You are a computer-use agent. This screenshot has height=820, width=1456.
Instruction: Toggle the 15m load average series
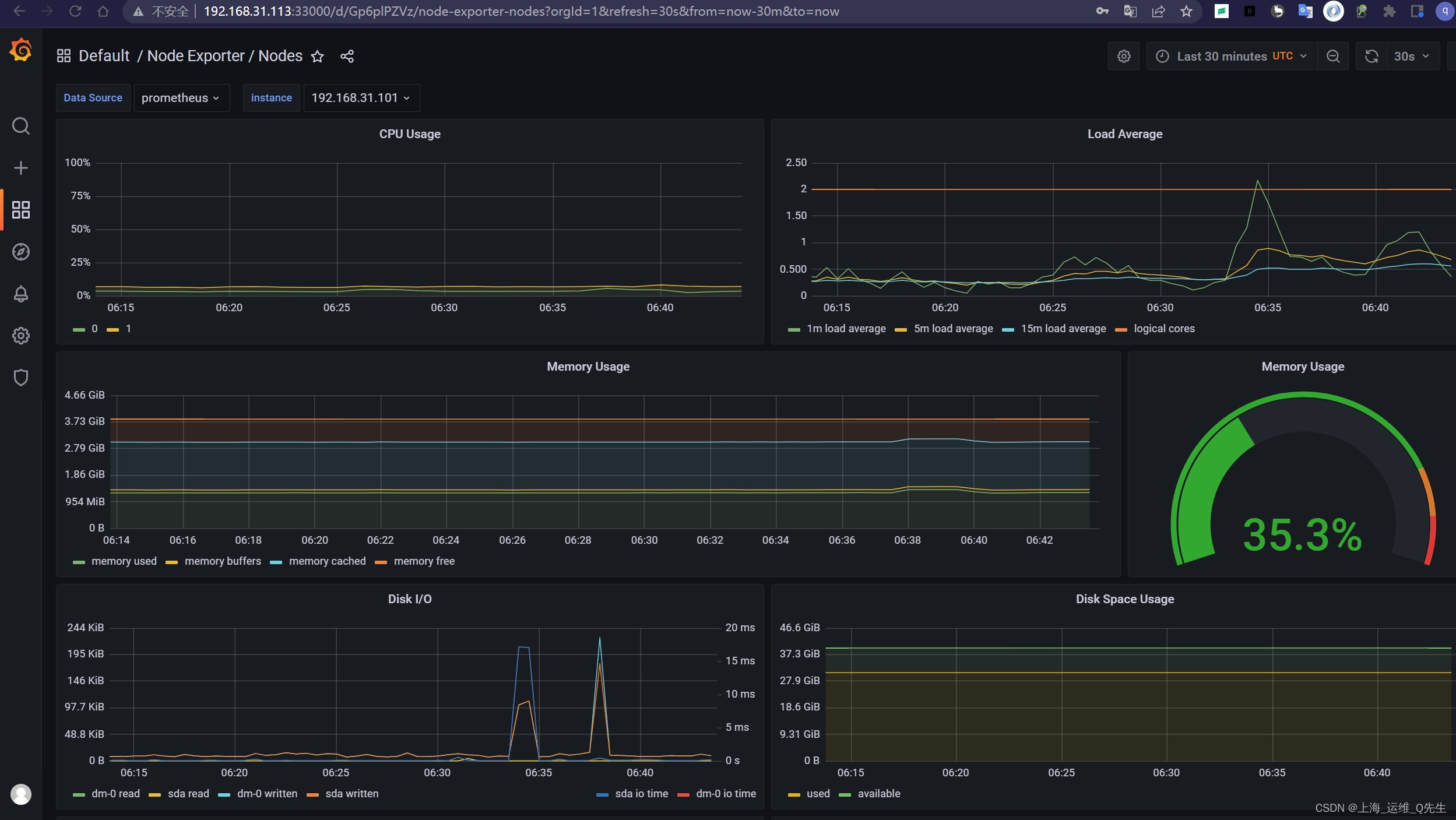click(x=1063, y=329)
